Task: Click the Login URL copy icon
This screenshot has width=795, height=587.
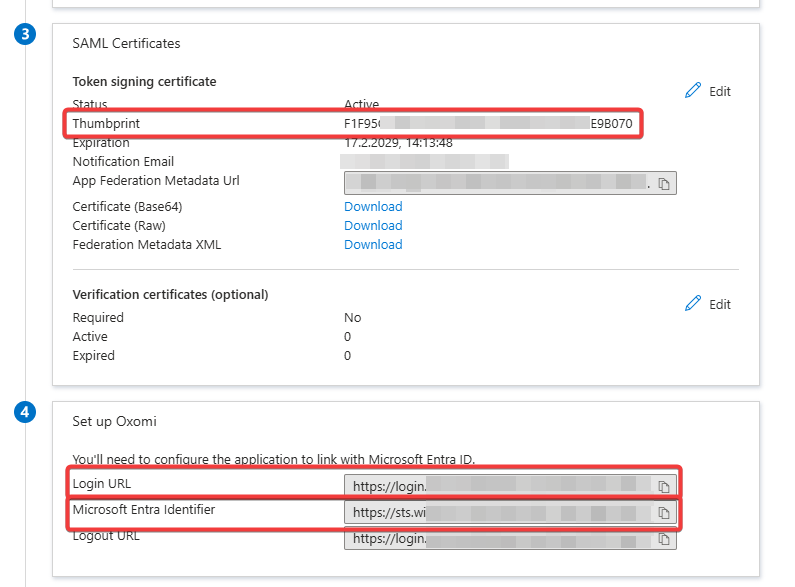Action: tap(664, 486)
